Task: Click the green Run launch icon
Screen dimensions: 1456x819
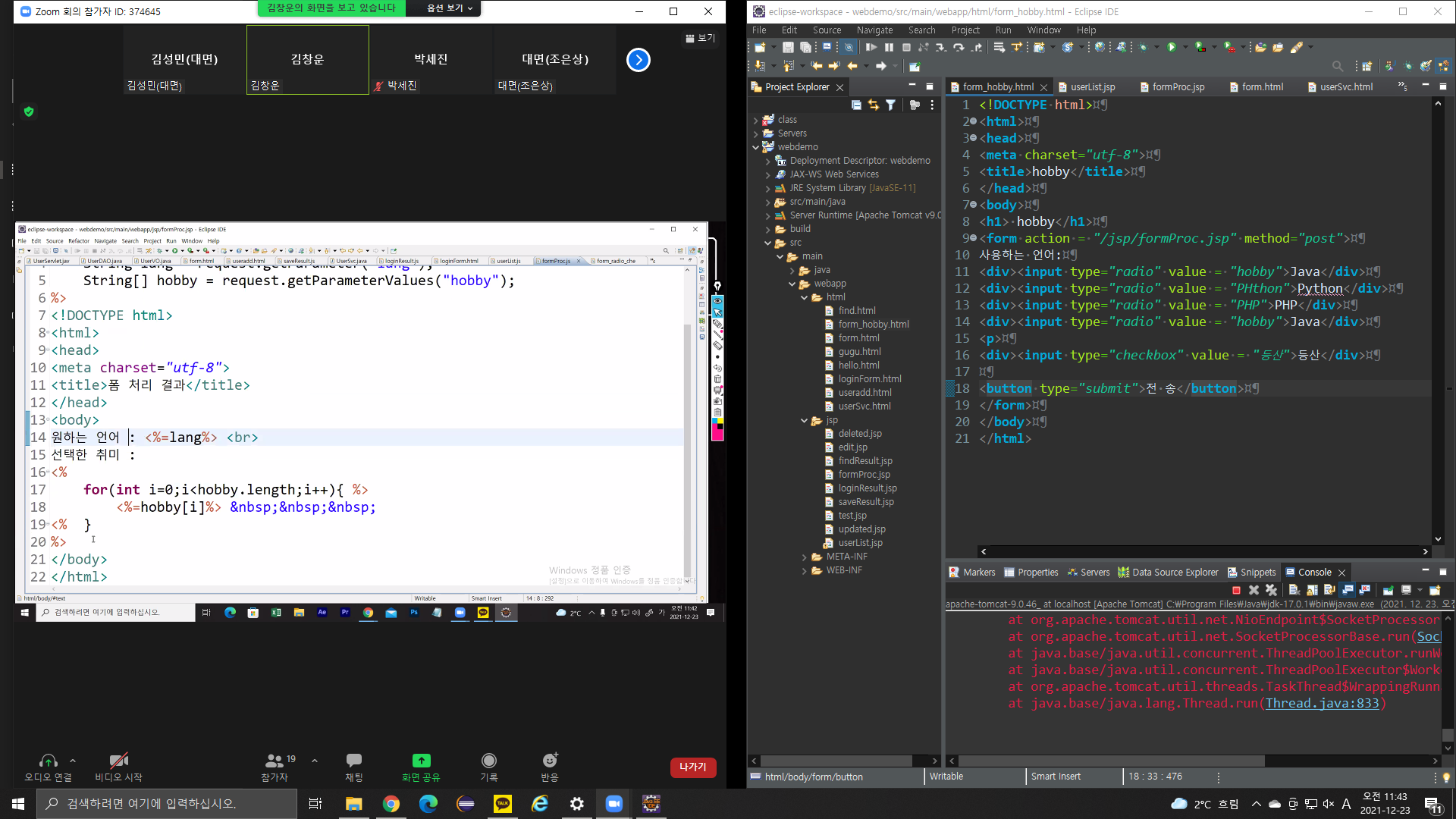Action: [1172, 47]
